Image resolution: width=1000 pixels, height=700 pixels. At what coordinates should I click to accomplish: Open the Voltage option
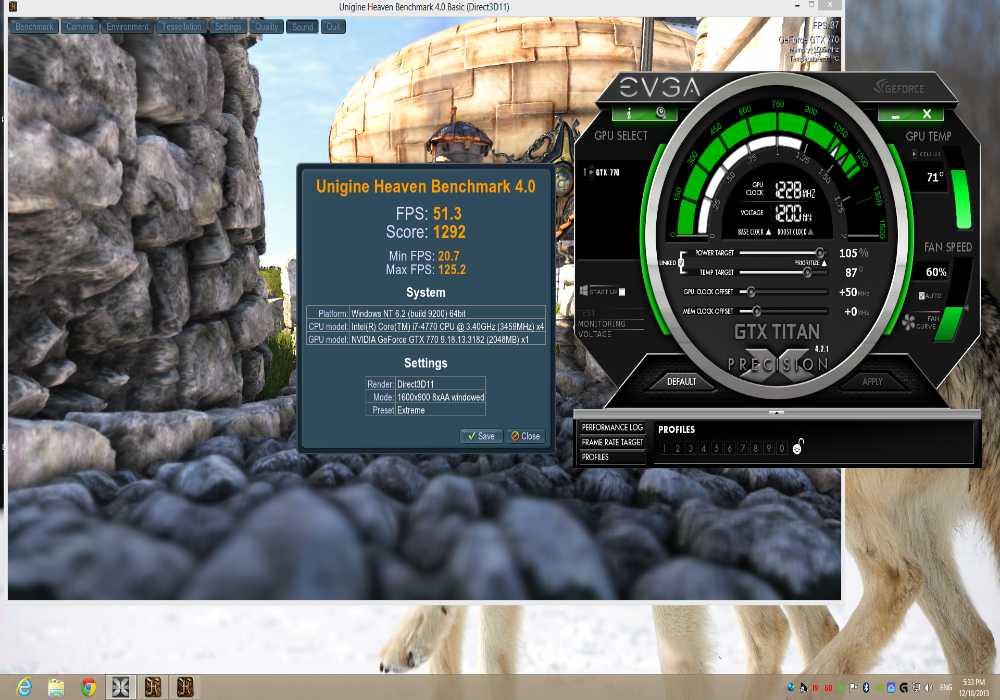click(595, 334)
